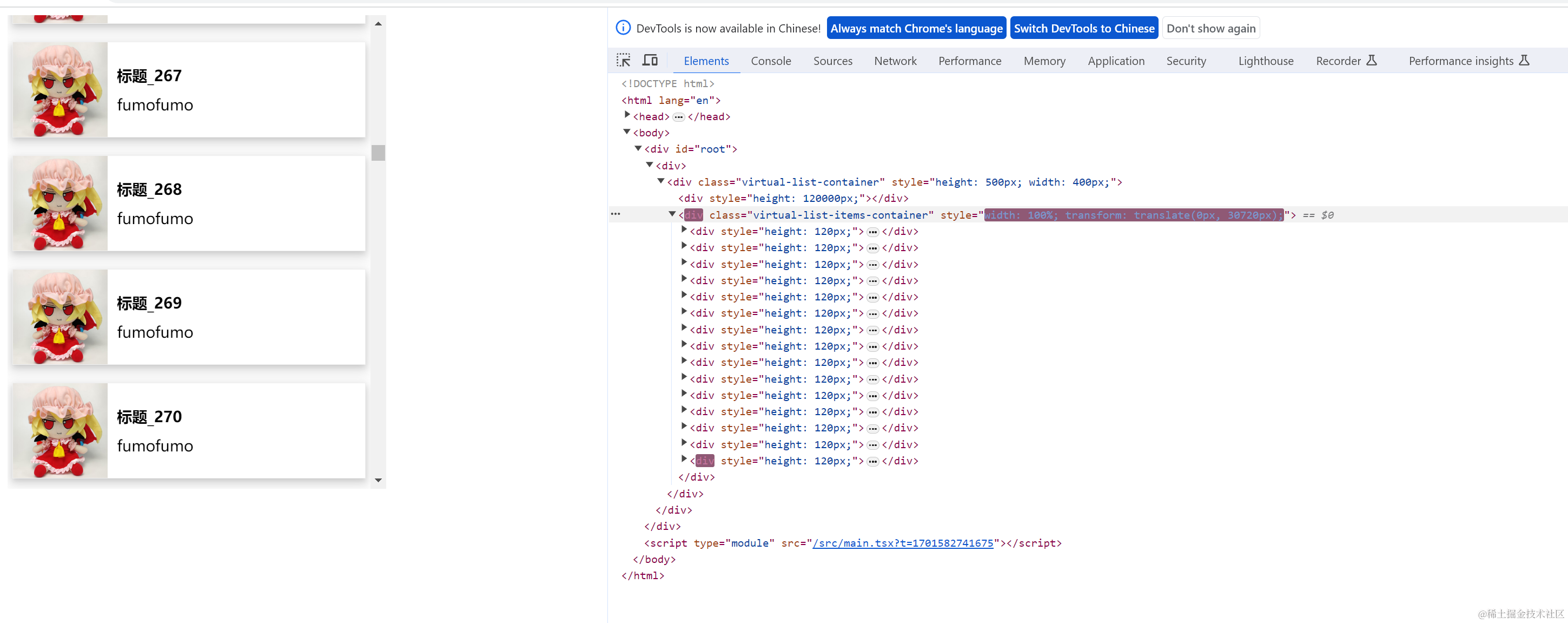Click scrollbar up arrow in virtual list
1568x623 pixels.
378,24
